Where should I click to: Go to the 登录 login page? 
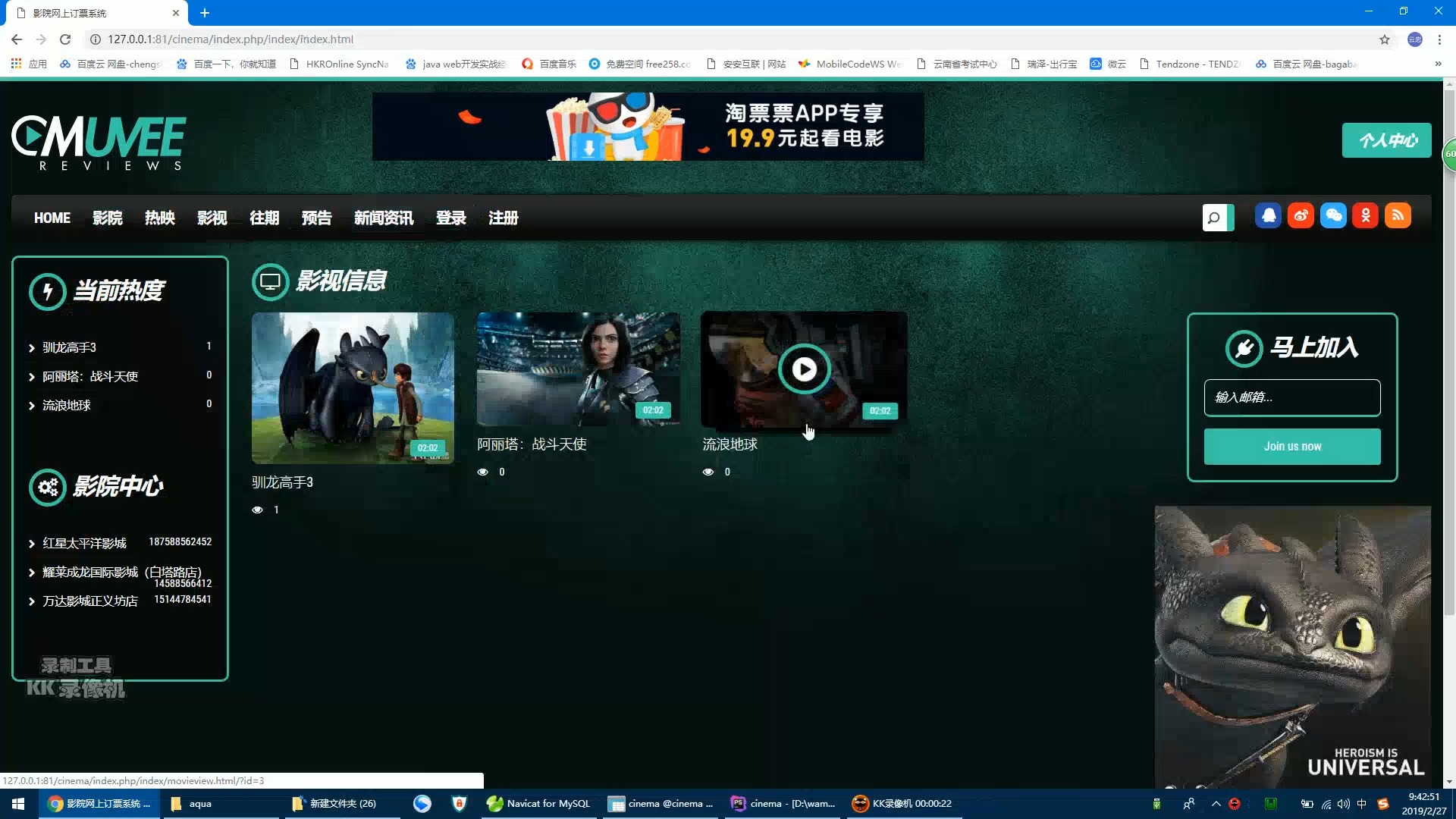(x=450, y=218)
